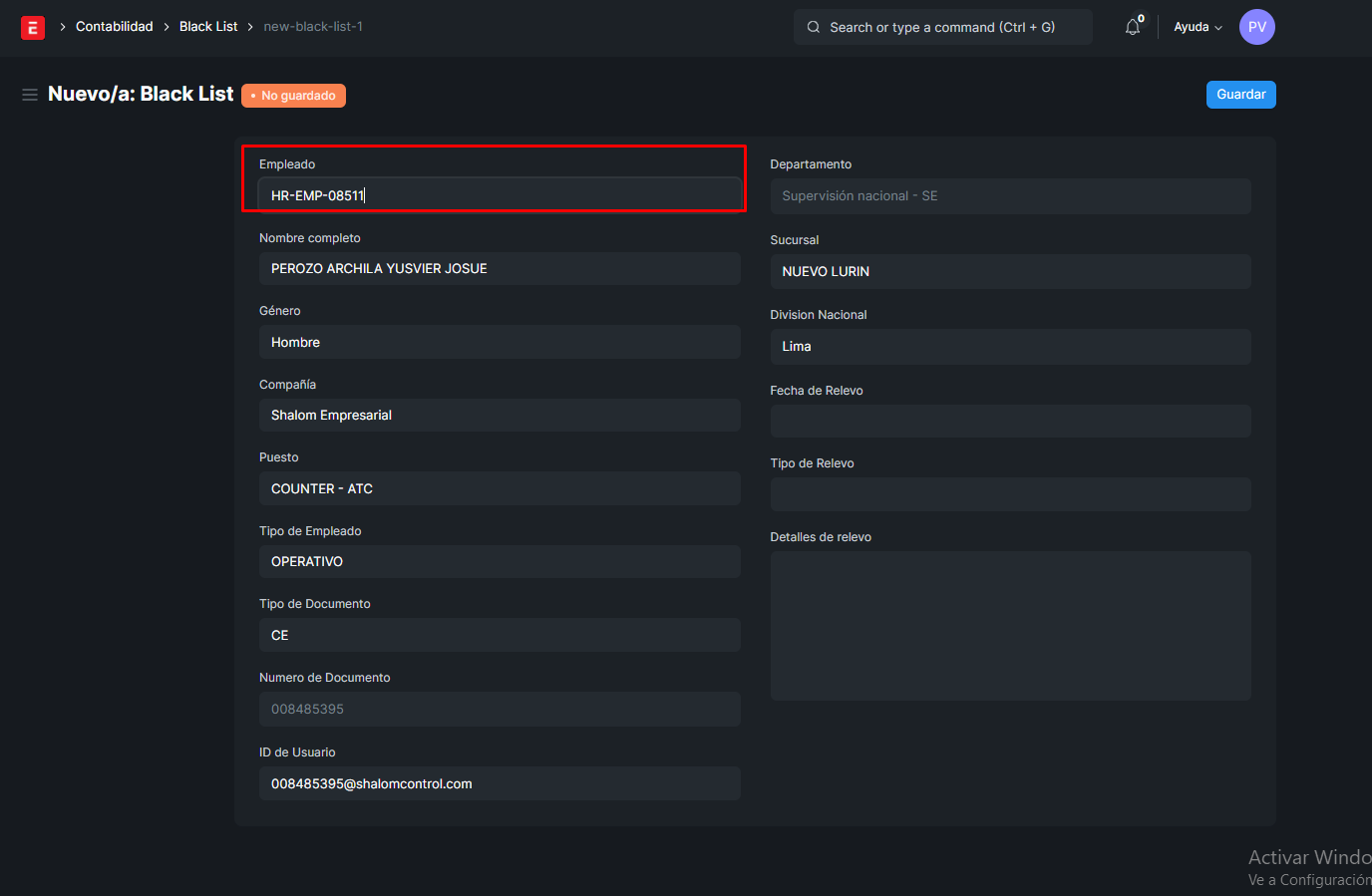The image size is (1372, 896).
Task: Click the Fecha de Relevo date field
Action: click(1009, 421)
